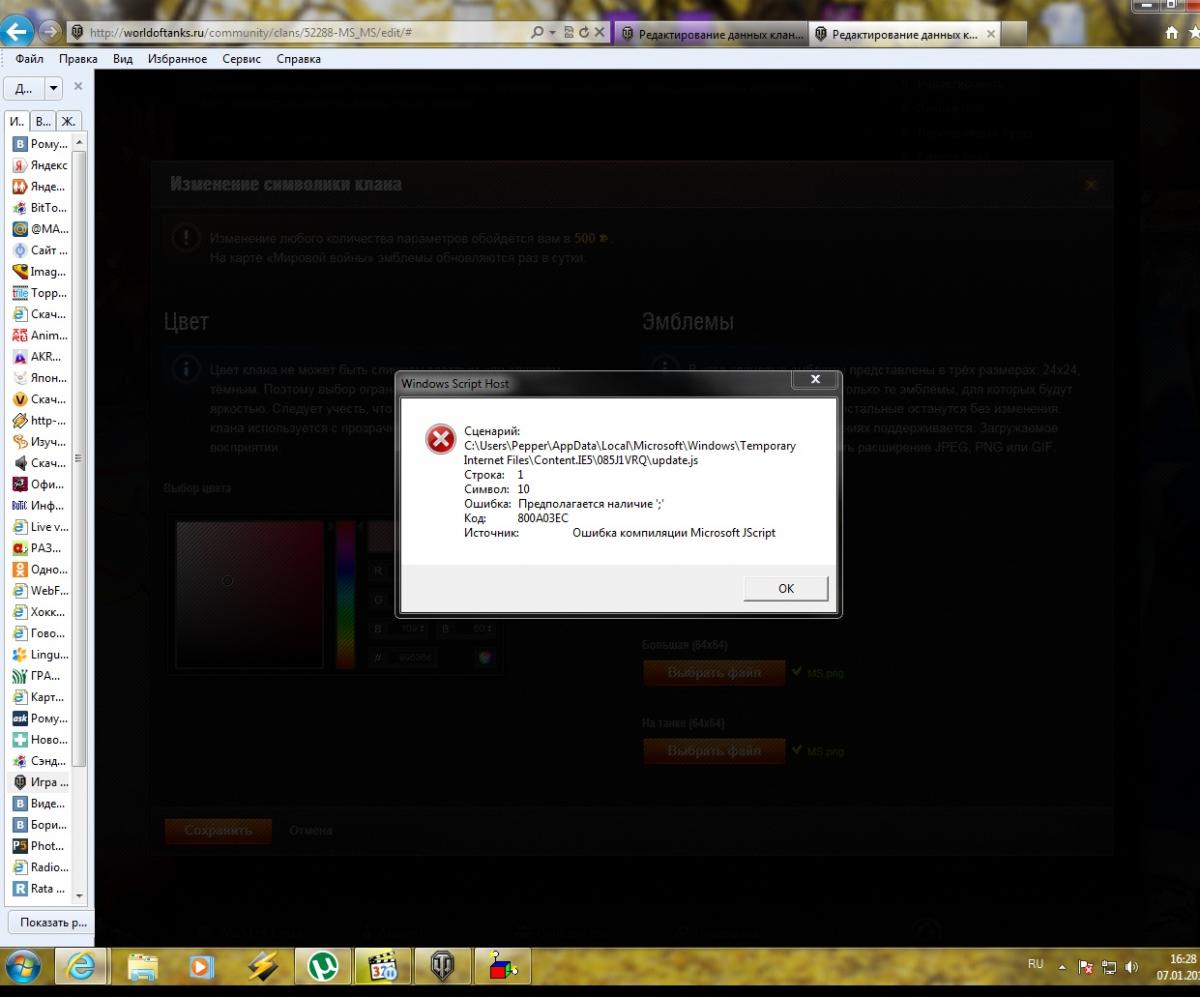This screenshot has width=1200, height=997.
Task: Open the 'WebF...' favorite
Action: point(41,591)
